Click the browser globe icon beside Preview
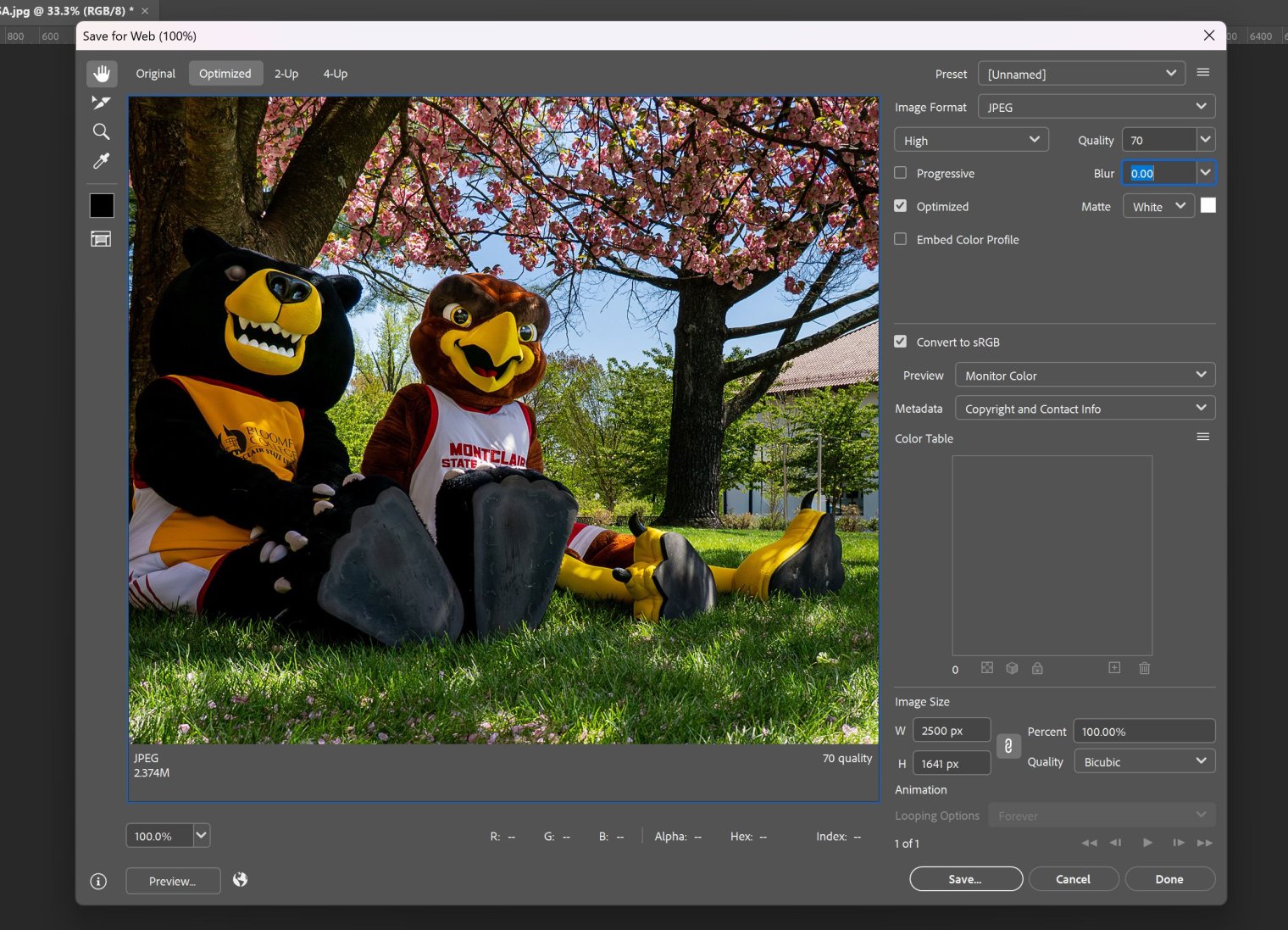 (x=241, y=879)
